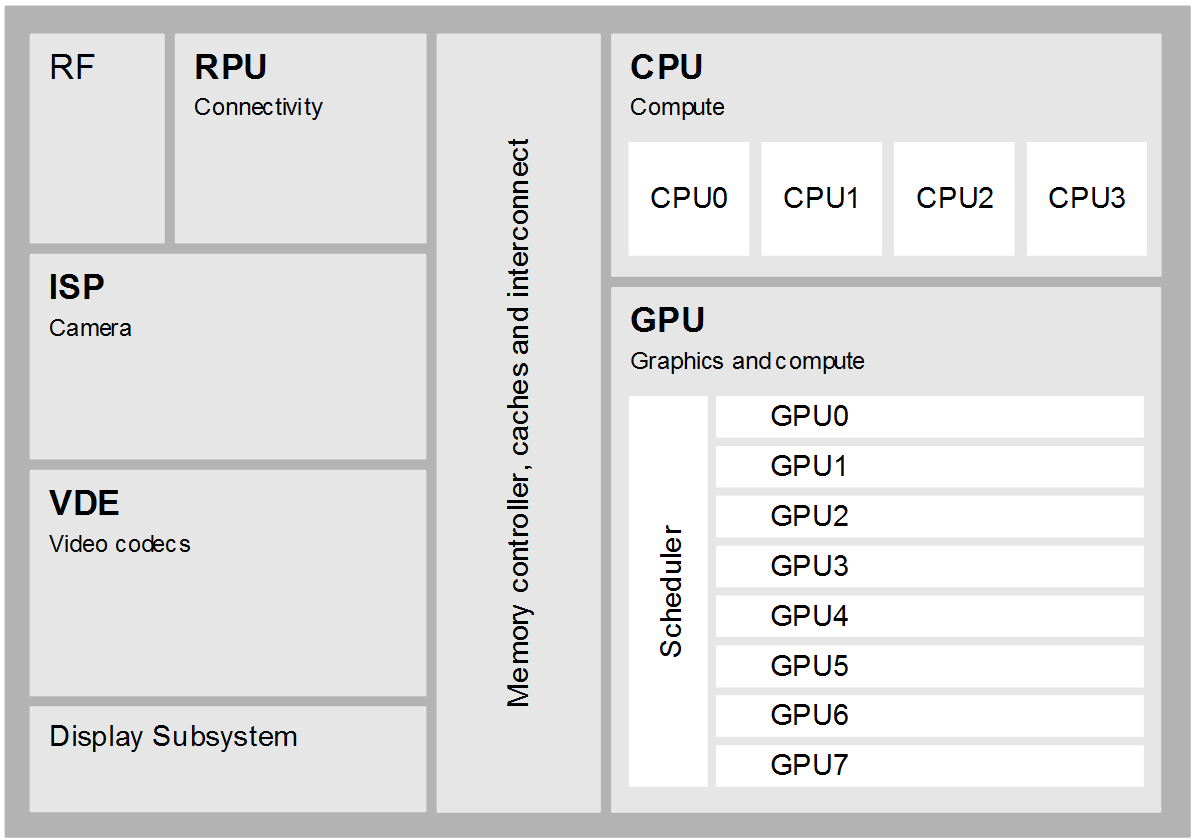Select the GPU2 row
The width and height of the screenshot is (1195, 840).
[x=929, y=516]
